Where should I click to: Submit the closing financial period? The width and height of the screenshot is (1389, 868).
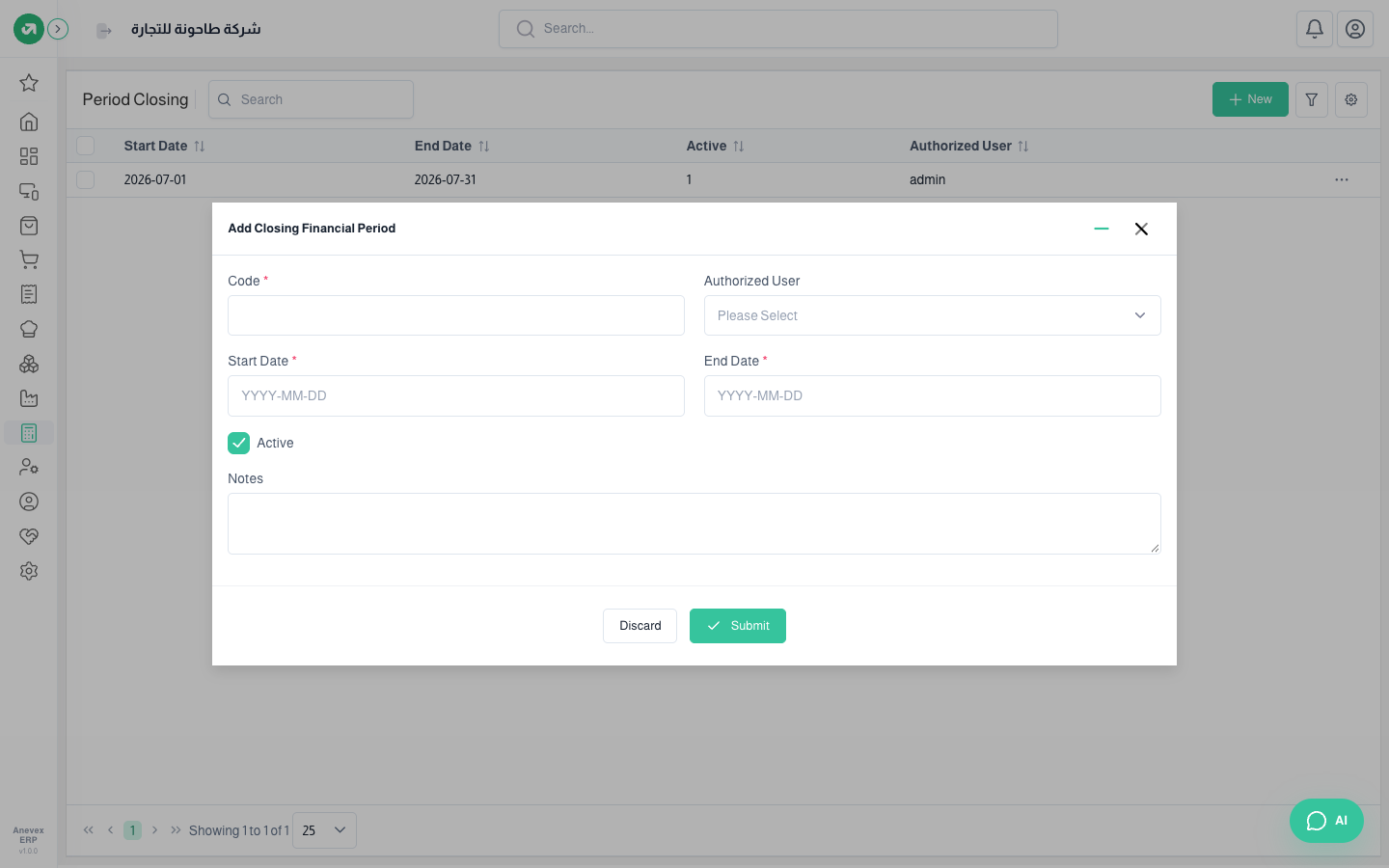pos(738,626)
